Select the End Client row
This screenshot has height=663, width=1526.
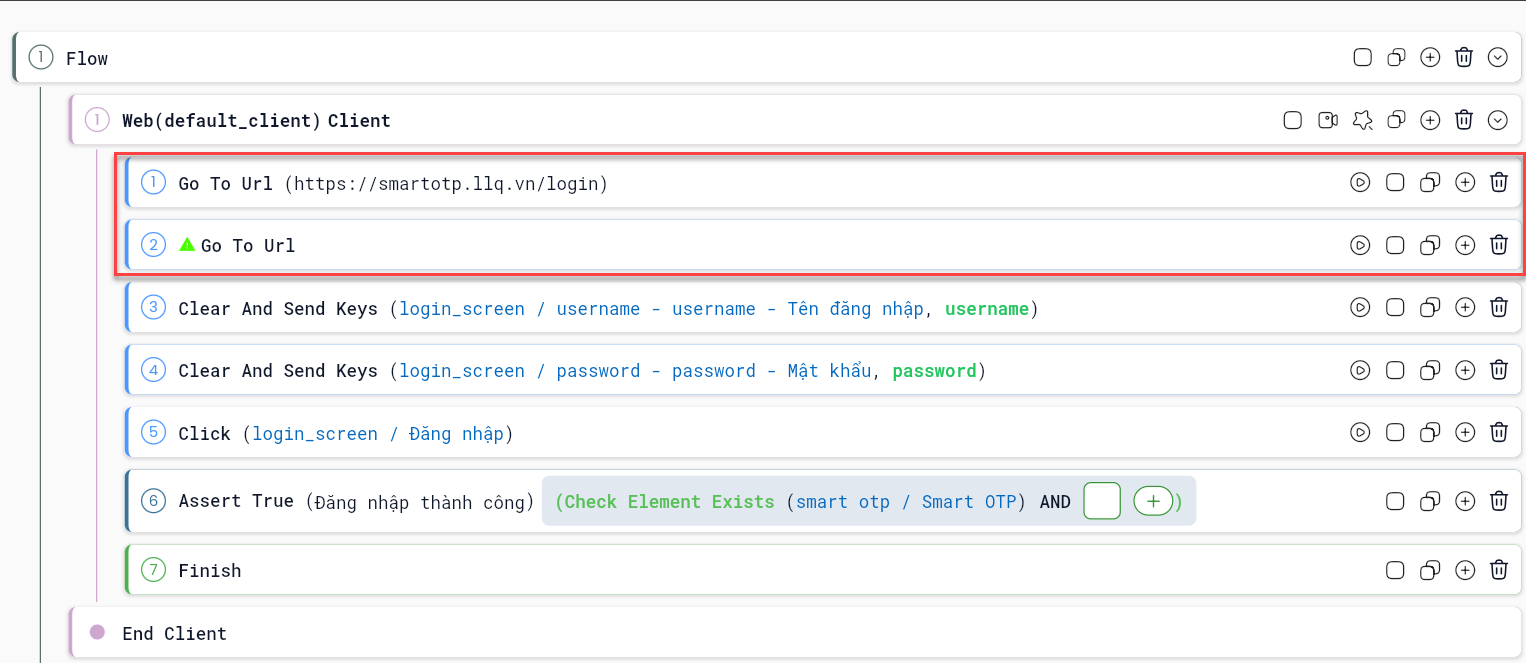[x=796, y=632]
